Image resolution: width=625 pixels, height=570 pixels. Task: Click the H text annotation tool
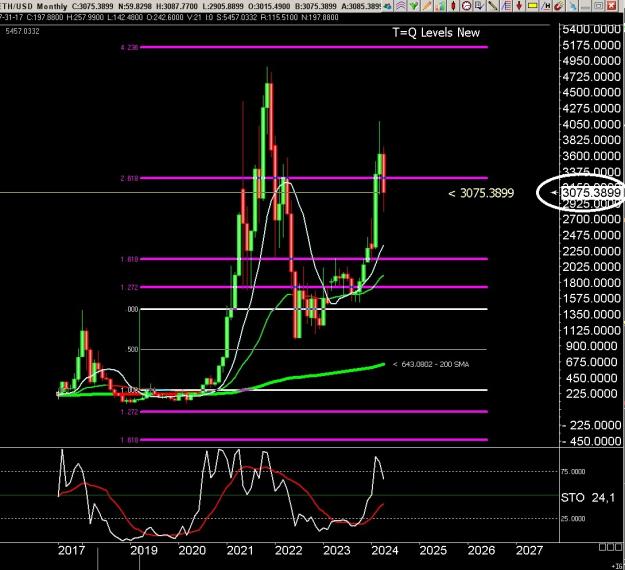coord(546,6)
